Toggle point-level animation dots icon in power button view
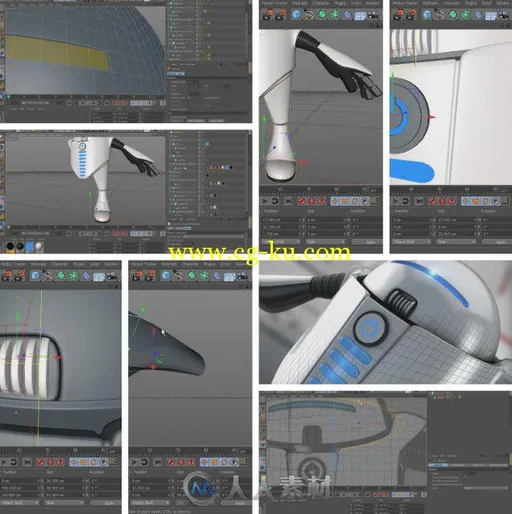The width and height of the screenshot is (512, 514). pos(505,201)
